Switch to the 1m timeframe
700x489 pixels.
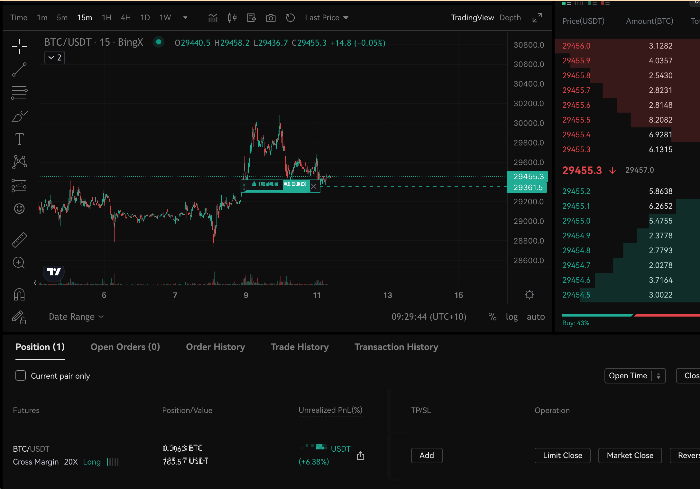tap(42, 18)
